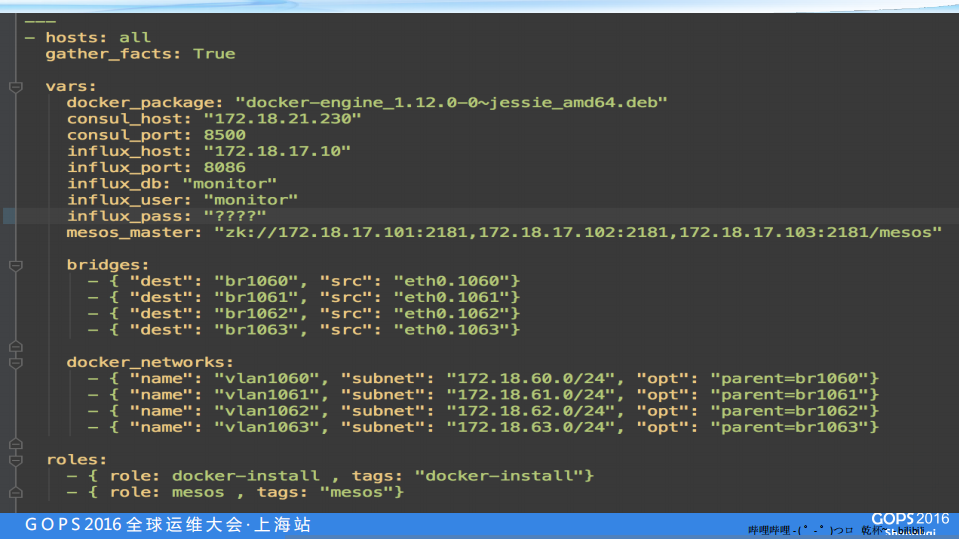Viewport: 959px width, 539px height.
Task: Collapse the bridges block fold marker
Action: [x=15, y=265]
